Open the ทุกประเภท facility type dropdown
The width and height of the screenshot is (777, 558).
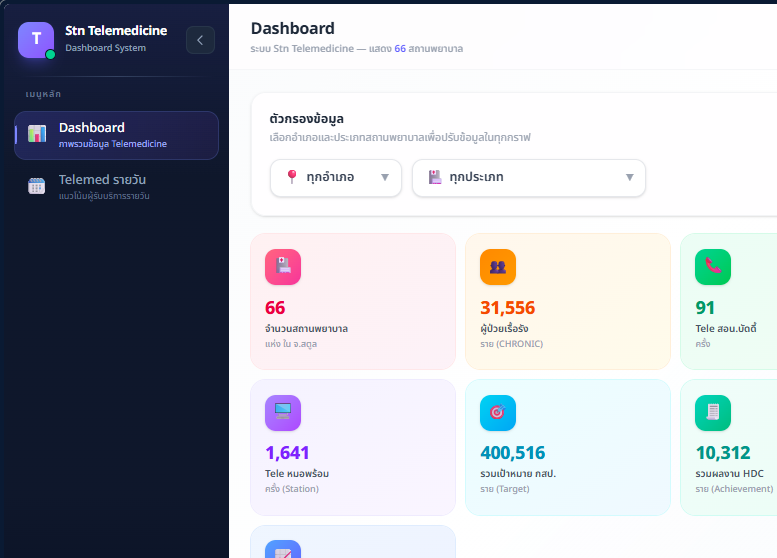529,177
